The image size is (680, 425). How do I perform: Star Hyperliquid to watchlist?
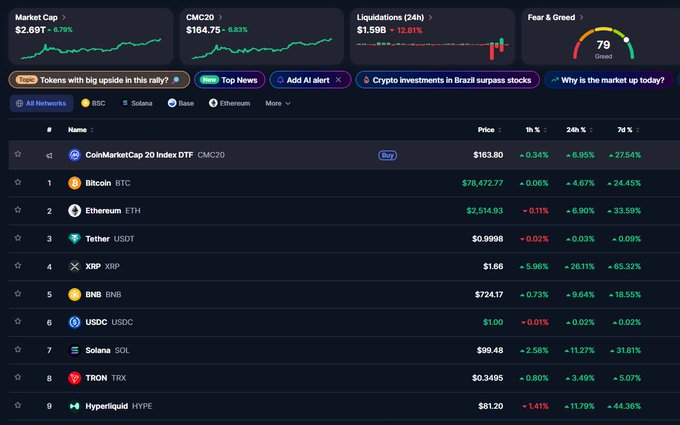(x=18, y=405)
